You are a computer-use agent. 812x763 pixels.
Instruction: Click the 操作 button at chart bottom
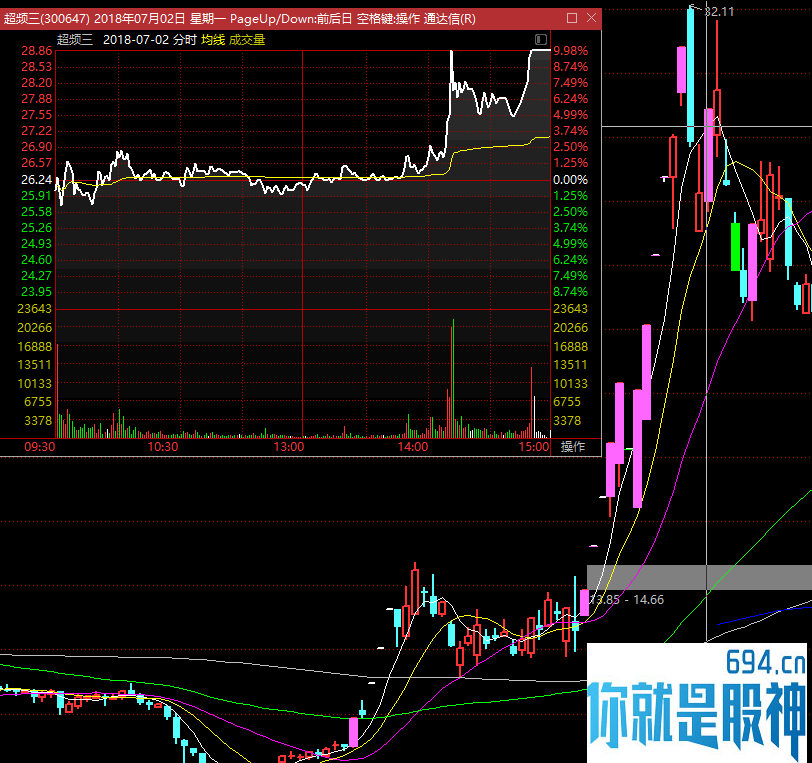click(573, 447)
